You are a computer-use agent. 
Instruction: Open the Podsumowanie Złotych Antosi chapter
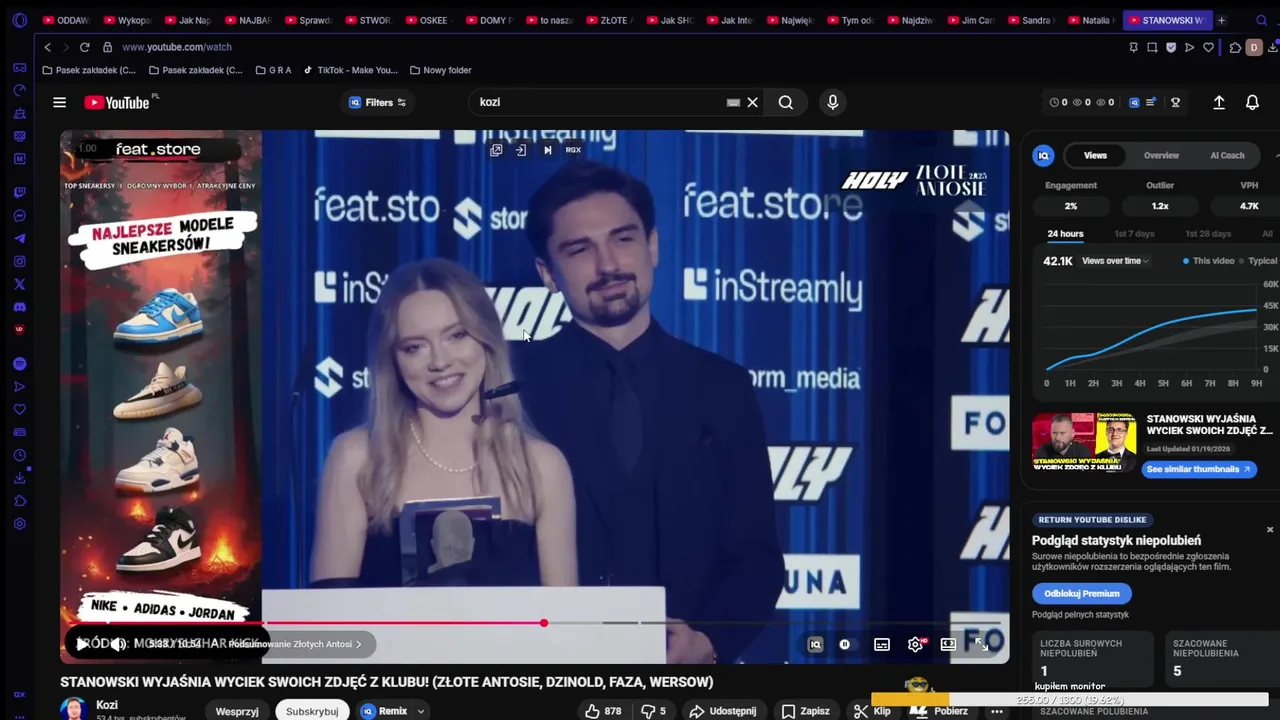295,644
